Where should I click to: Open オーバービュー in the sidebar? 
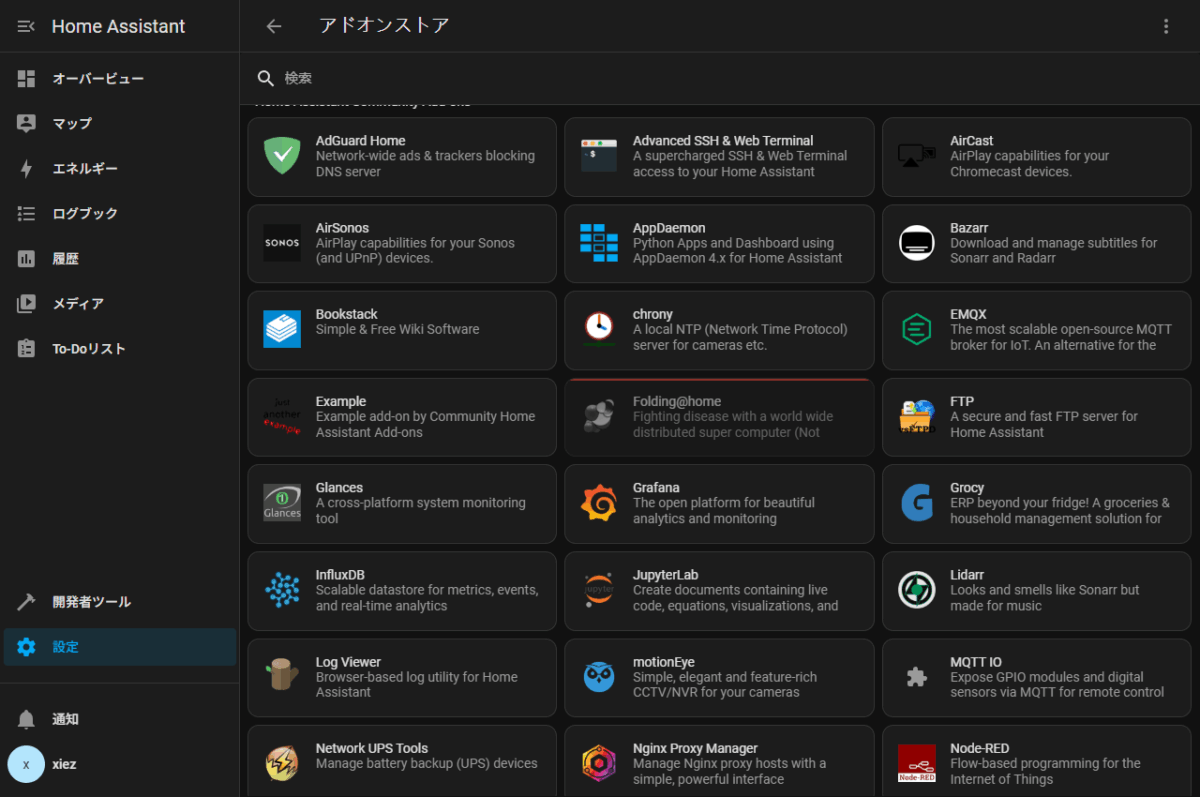click(x=120, y=78)
